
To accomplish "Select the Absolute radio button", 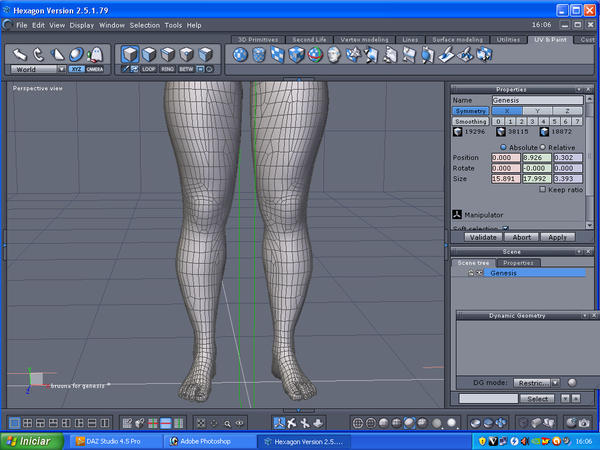I will point(502,146).
